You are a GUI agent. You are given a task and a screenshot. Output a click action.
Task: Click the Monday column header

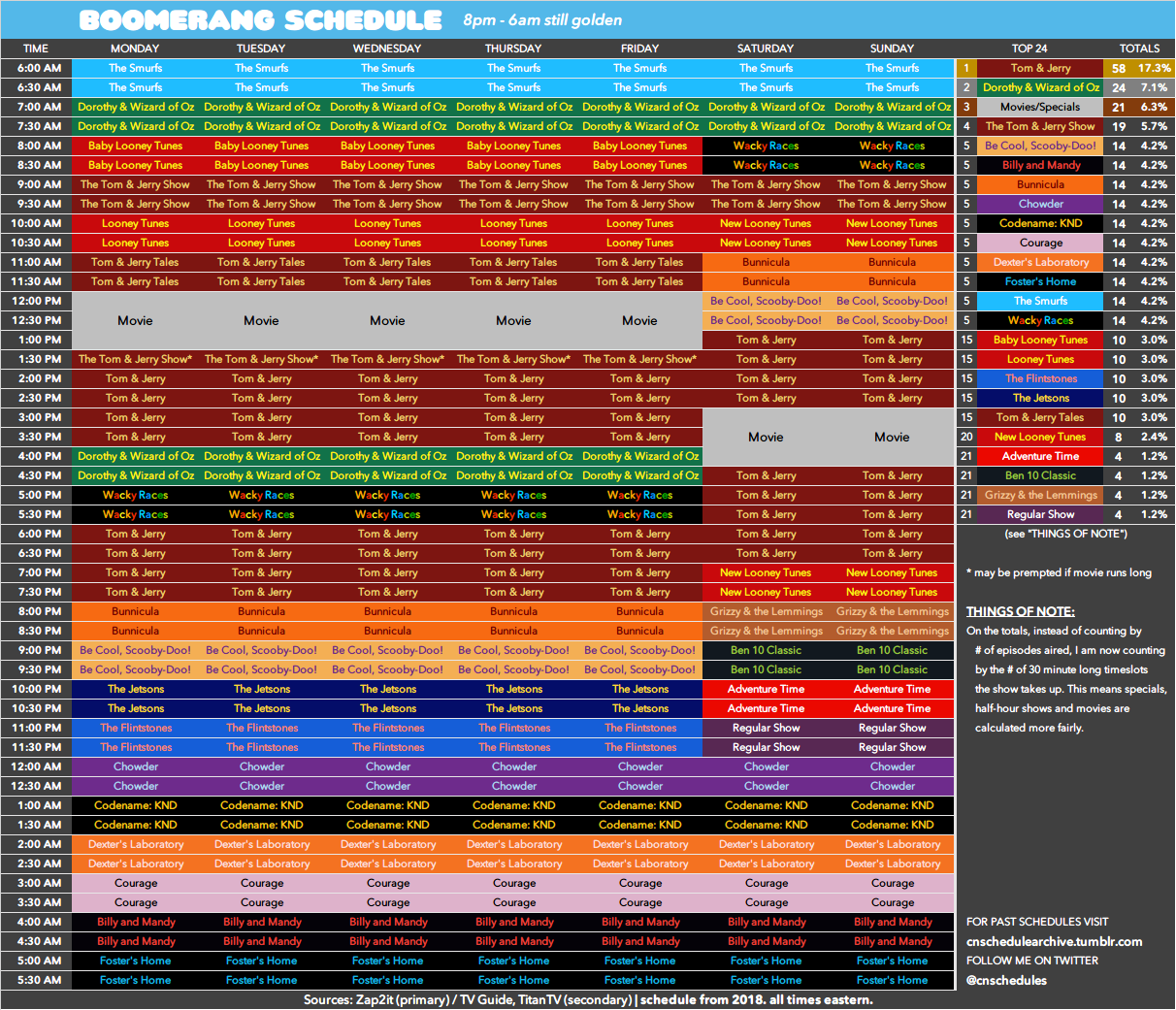click(135, 49)
